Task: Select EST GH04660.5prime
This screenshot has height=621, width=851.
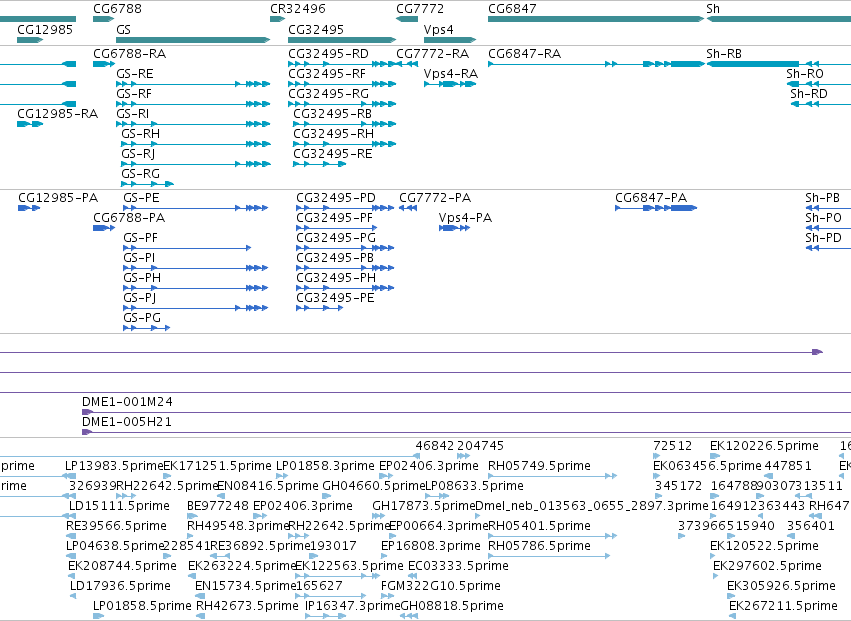Action: (327, 496)
